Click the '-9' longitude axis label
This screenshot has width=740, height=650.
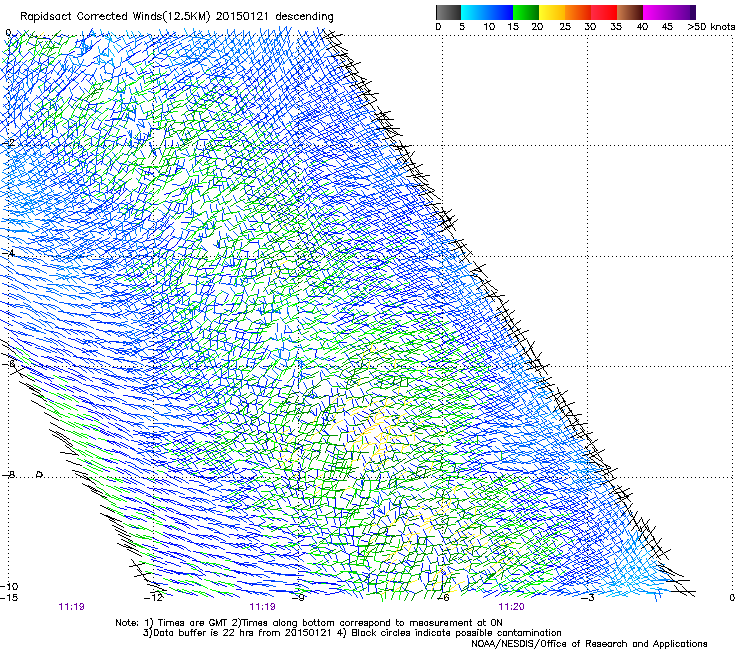click(299, 598)
